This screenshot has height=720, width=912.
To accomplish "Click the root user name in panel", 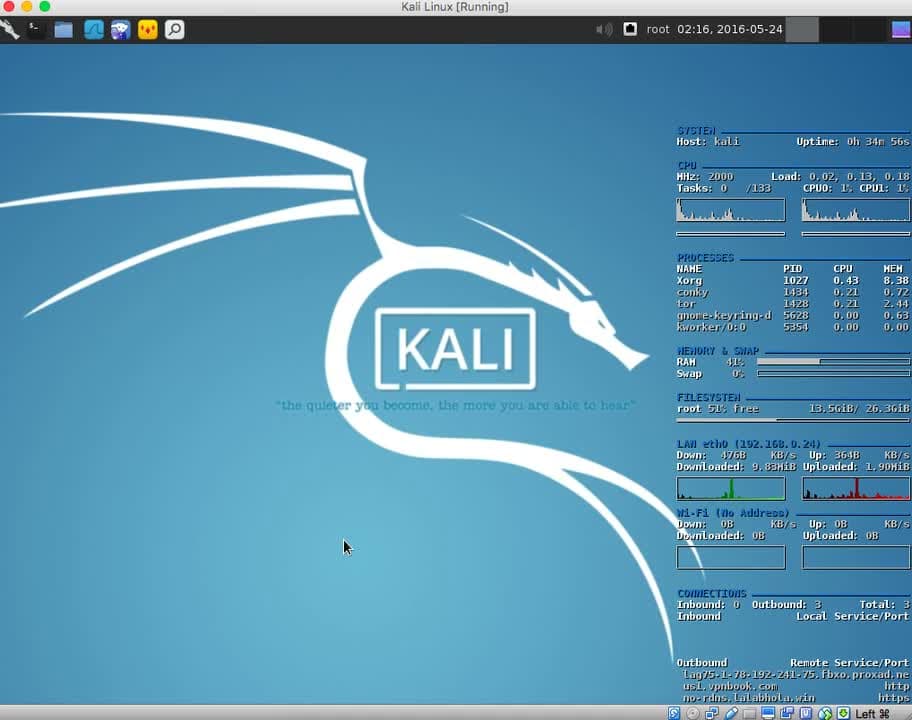I will 658,29.
